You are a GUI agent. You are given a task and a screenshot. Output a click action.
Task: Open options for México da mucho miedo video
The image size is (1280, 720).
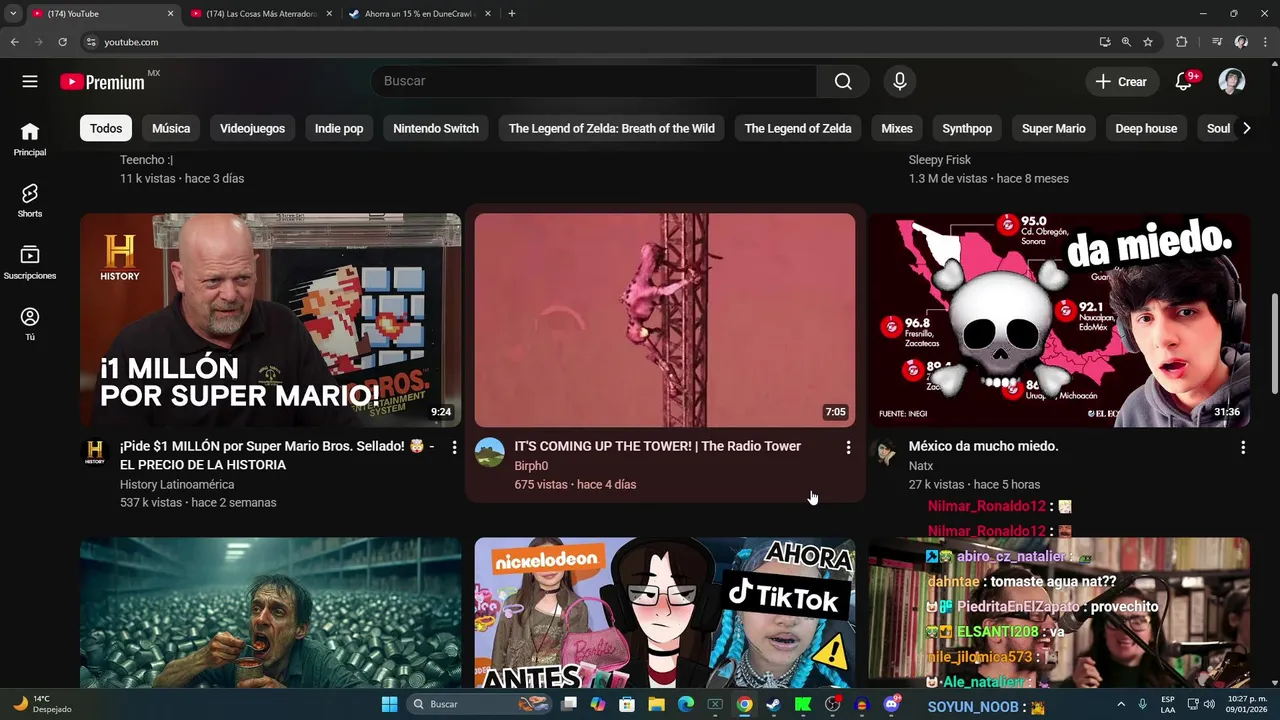pyautogui.click(x=1242, y=447)
